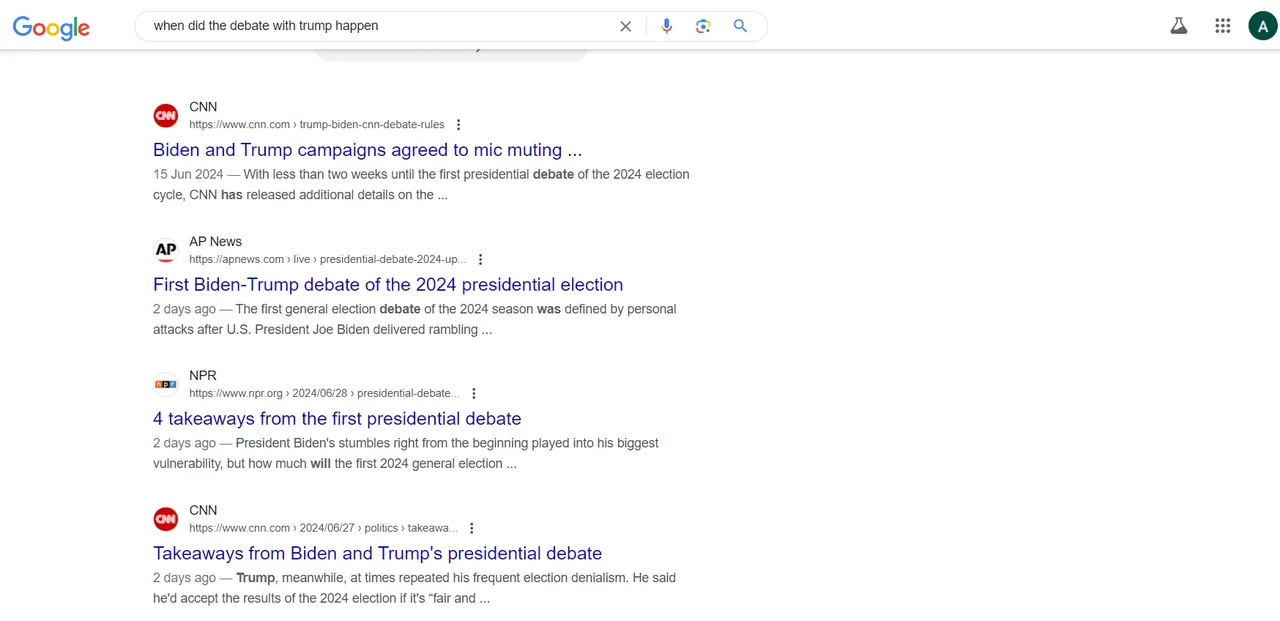
Task: Click the cnn.com trump-biden-cnn-debate-rules URL
Action: pos(317,125)
